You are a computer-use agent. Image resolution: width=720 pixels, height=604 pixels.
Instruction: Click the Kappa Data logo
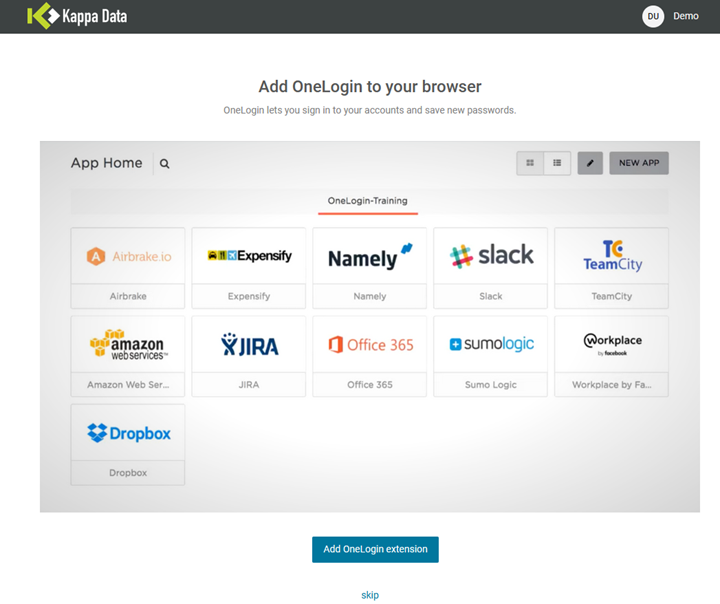pyautogui.click(x=77, y=16)
